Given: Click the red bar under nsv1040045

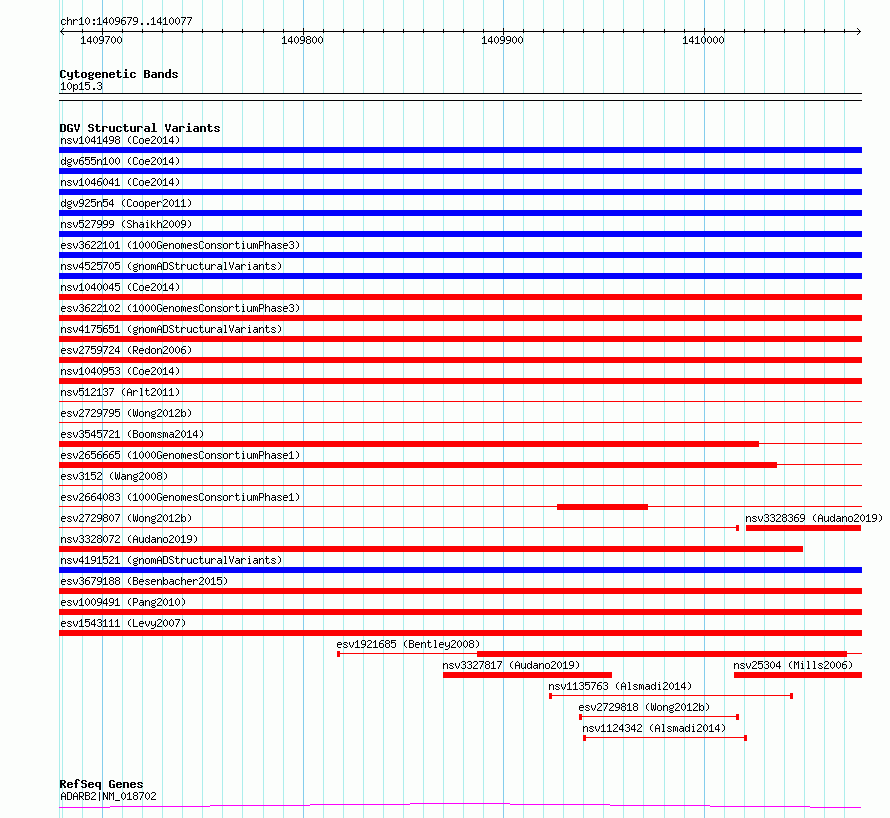Looking at the screenshot, I should pos(460,297).
